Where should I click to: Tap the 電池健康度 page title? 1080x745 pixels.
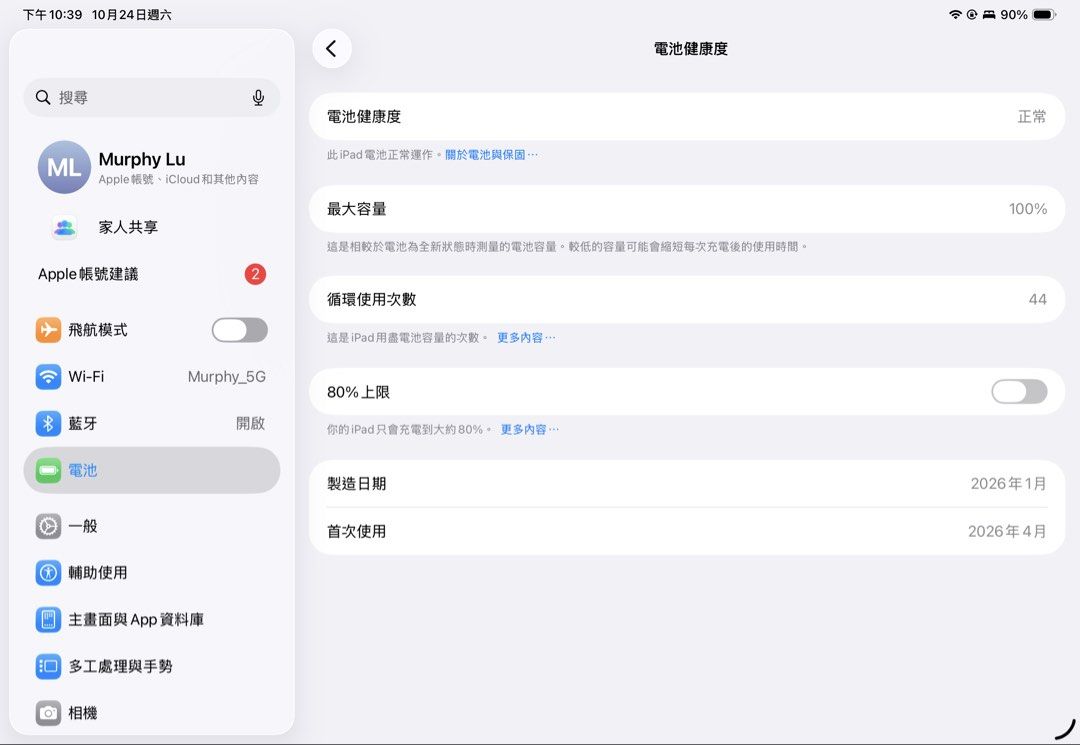coord(690,49)
